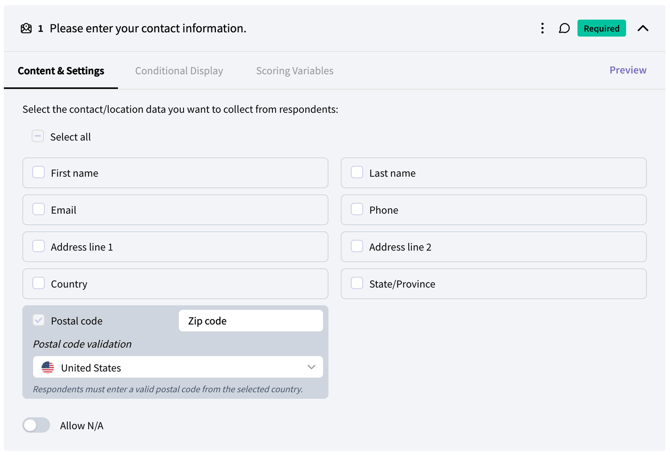Viewport: 670px width, 455px height.
Task: Click the Zip code label input field
Action: [250, 321]
